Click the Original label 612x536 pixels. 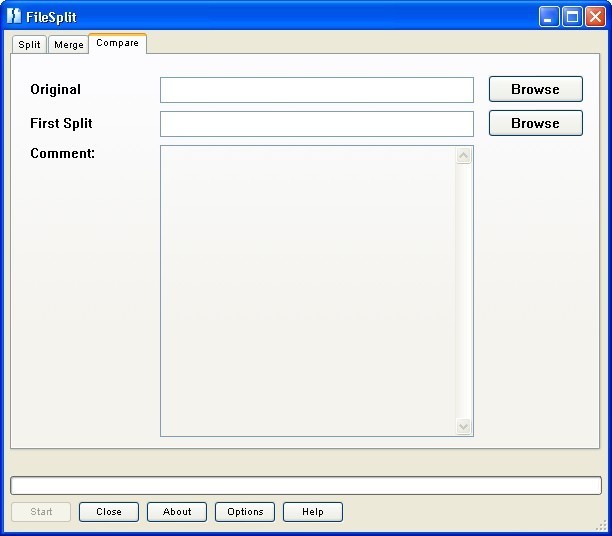pos(55,89)
